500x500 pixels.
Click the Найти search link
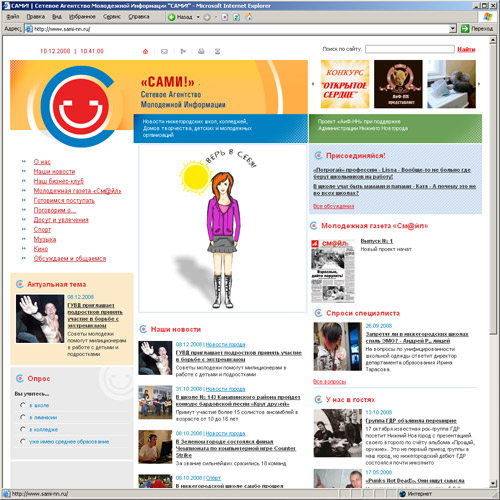pyautogui.click(x=466, y=49)
